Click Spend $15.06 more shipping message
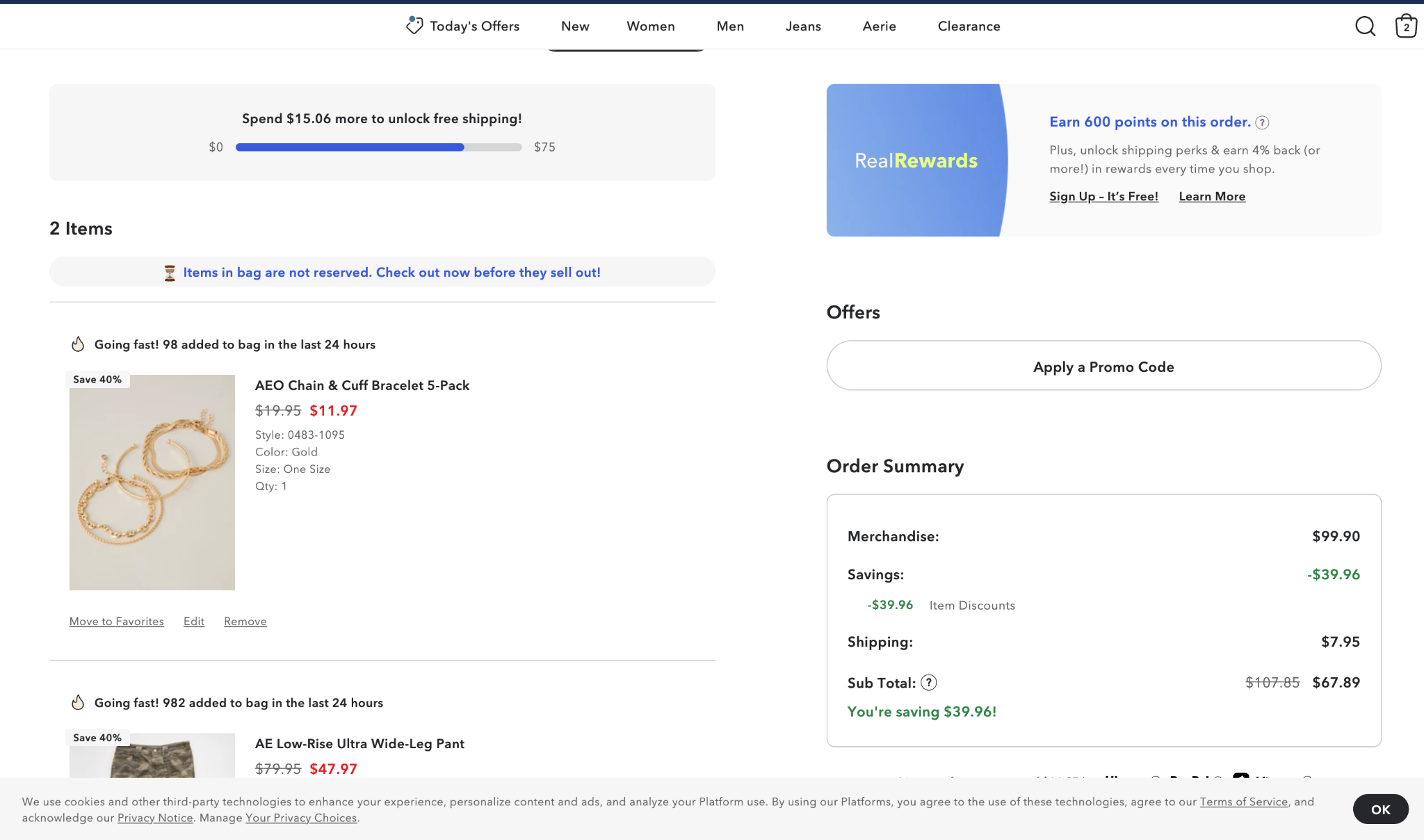Screen dimensions: 1424x840 (382, 119)
